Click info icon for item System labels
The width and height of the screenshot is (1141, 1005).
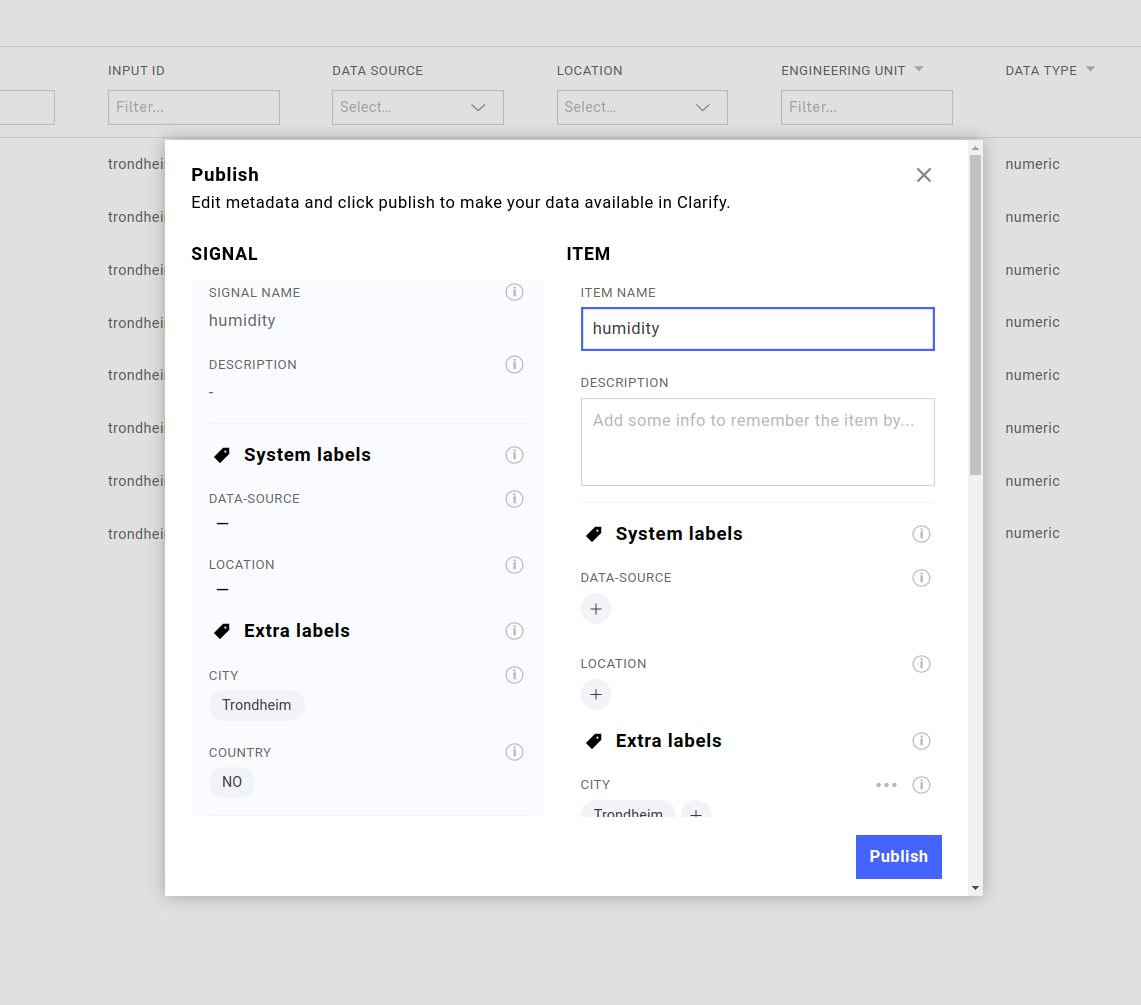click(921, 534)
